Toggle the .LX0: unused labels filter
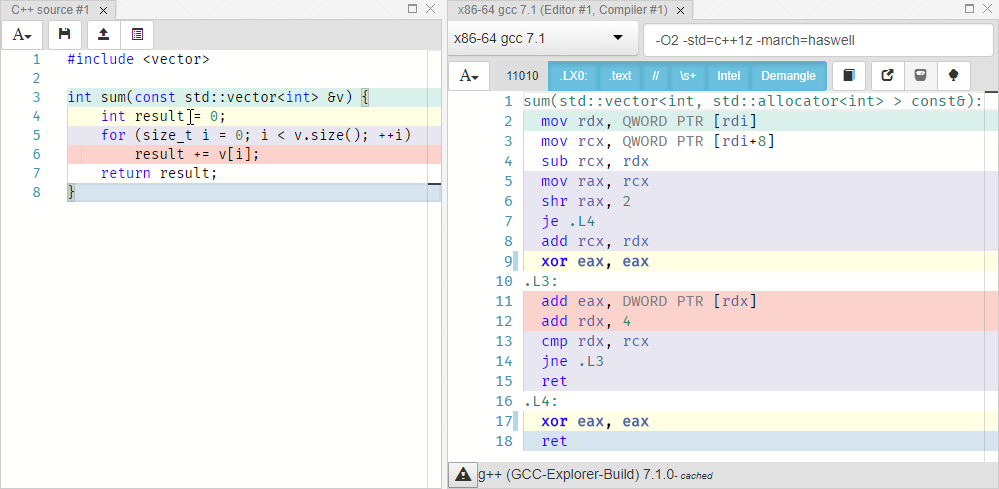The image size is (999, 489). (573, 76)
